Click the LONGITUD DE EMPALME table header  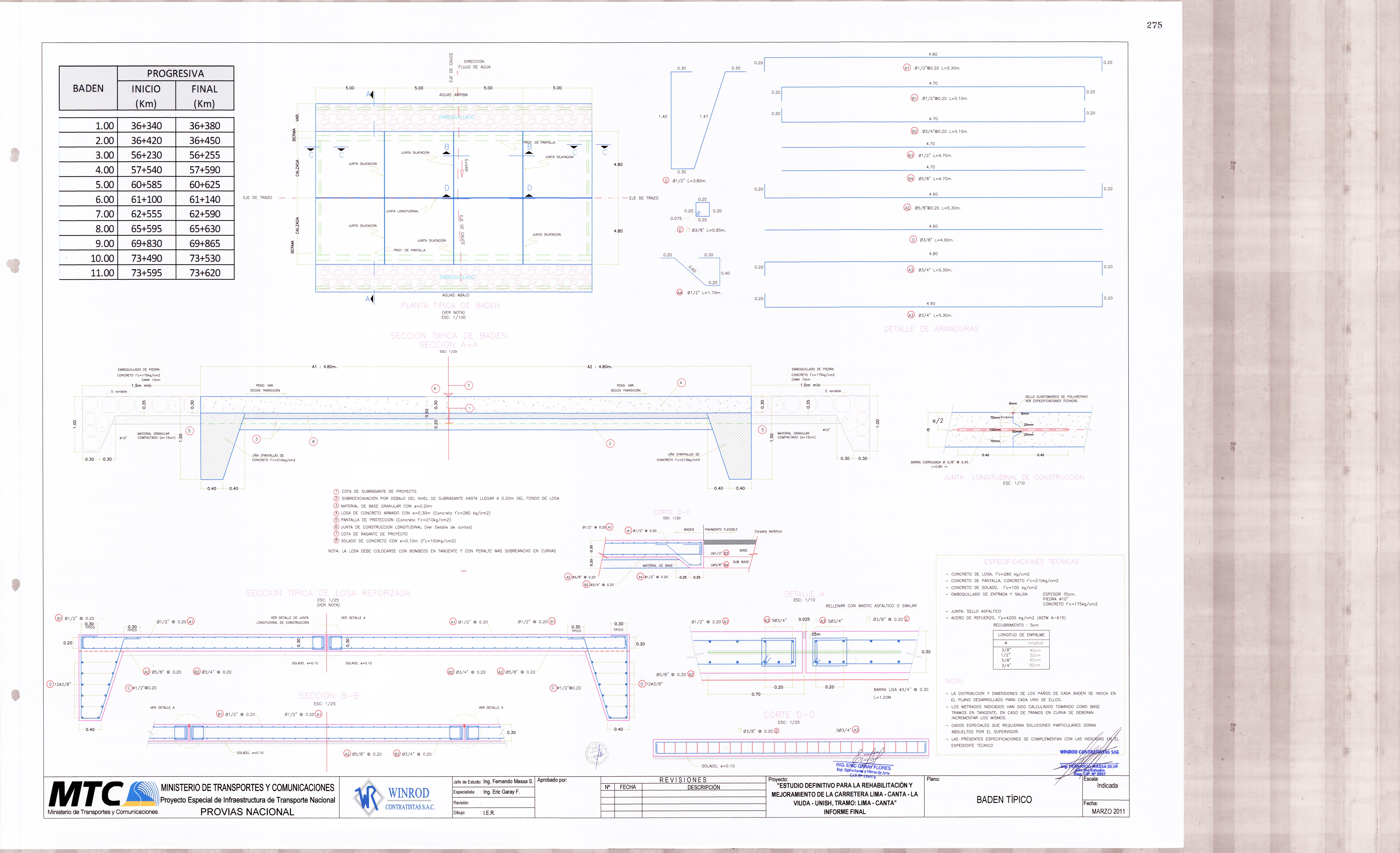point(1021,635)
